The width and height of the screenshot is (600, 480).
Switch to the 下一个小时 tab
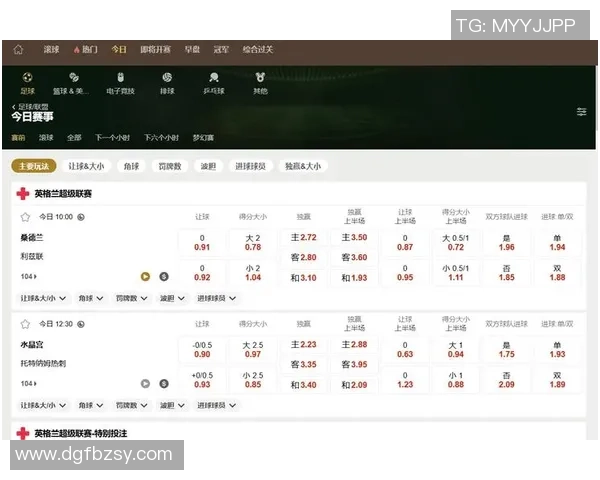pos(112,137)
